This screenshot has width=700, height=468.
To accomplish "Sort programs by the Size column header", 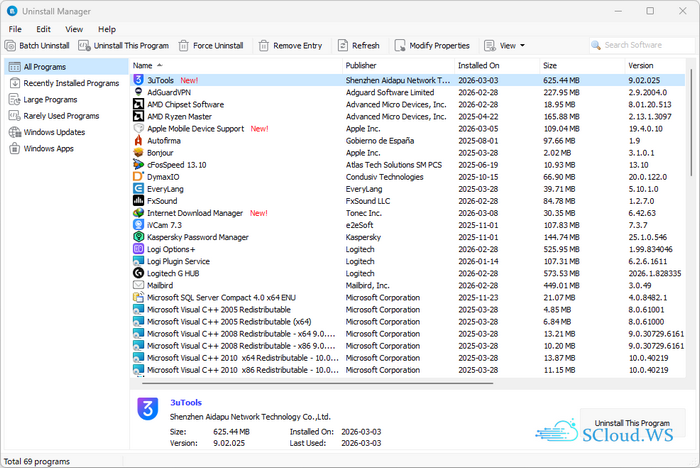I will [x=550, y=65].
